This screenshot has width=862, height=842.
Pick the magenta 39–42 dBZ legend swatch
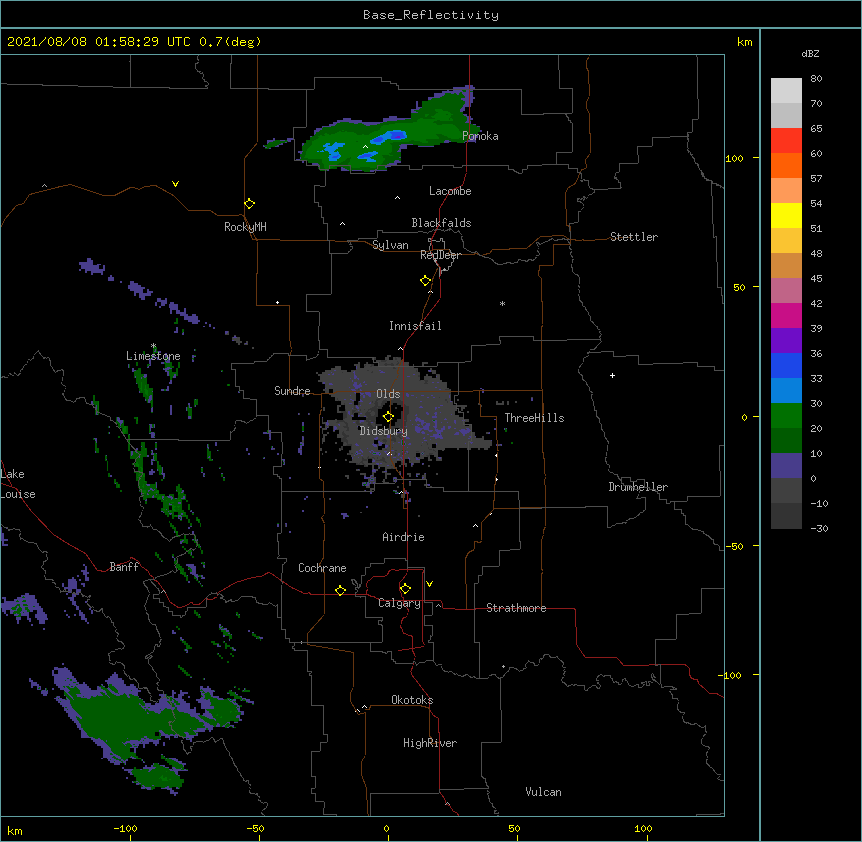(x=786, y=315)
